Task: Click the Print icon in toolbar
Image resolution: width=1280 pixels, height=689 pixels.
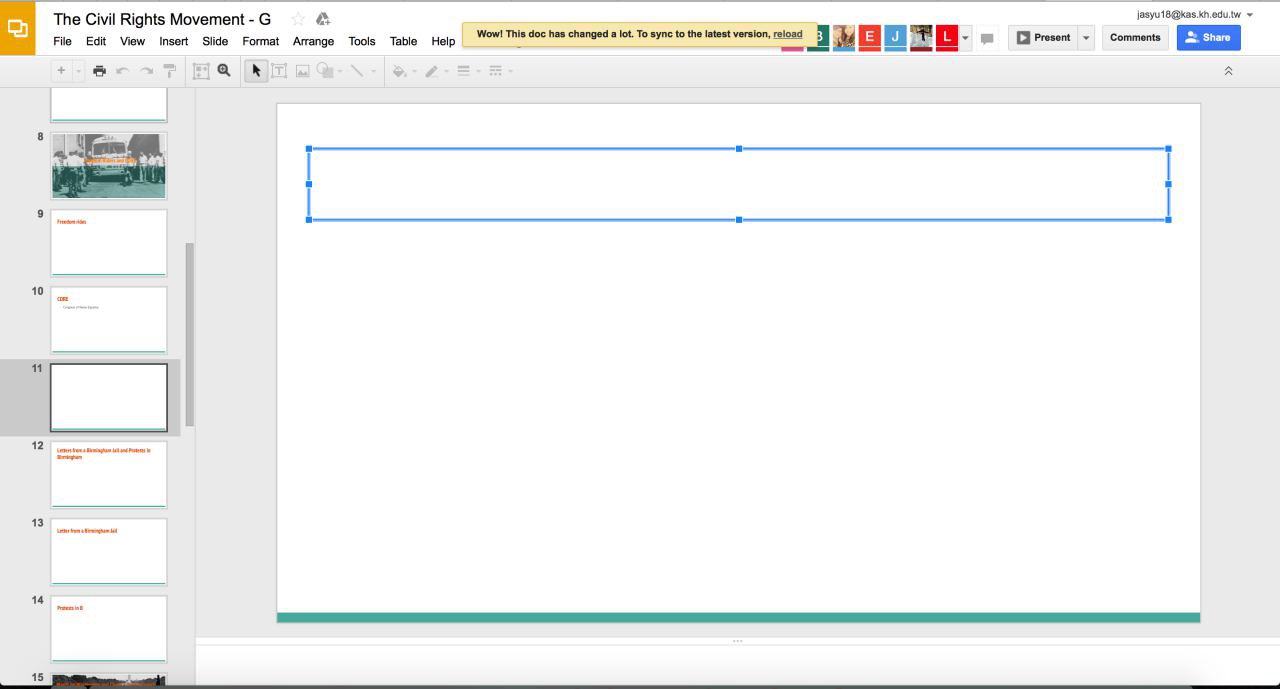Action: click(99, 71)
